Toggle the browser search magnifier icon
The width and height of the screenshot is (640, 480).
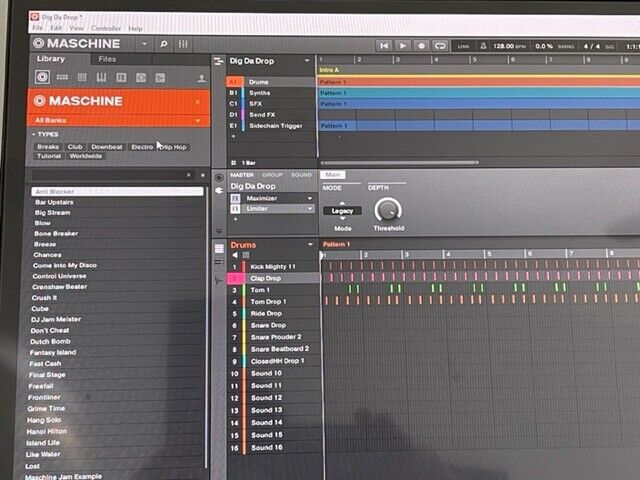point(164,44)
